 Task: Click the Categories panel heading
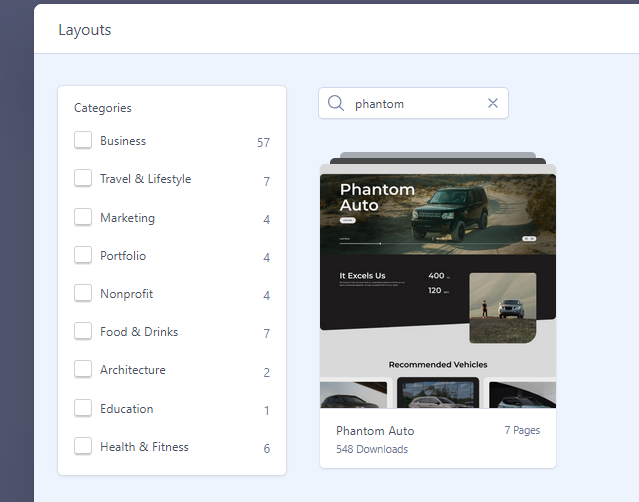click(103, 108)
